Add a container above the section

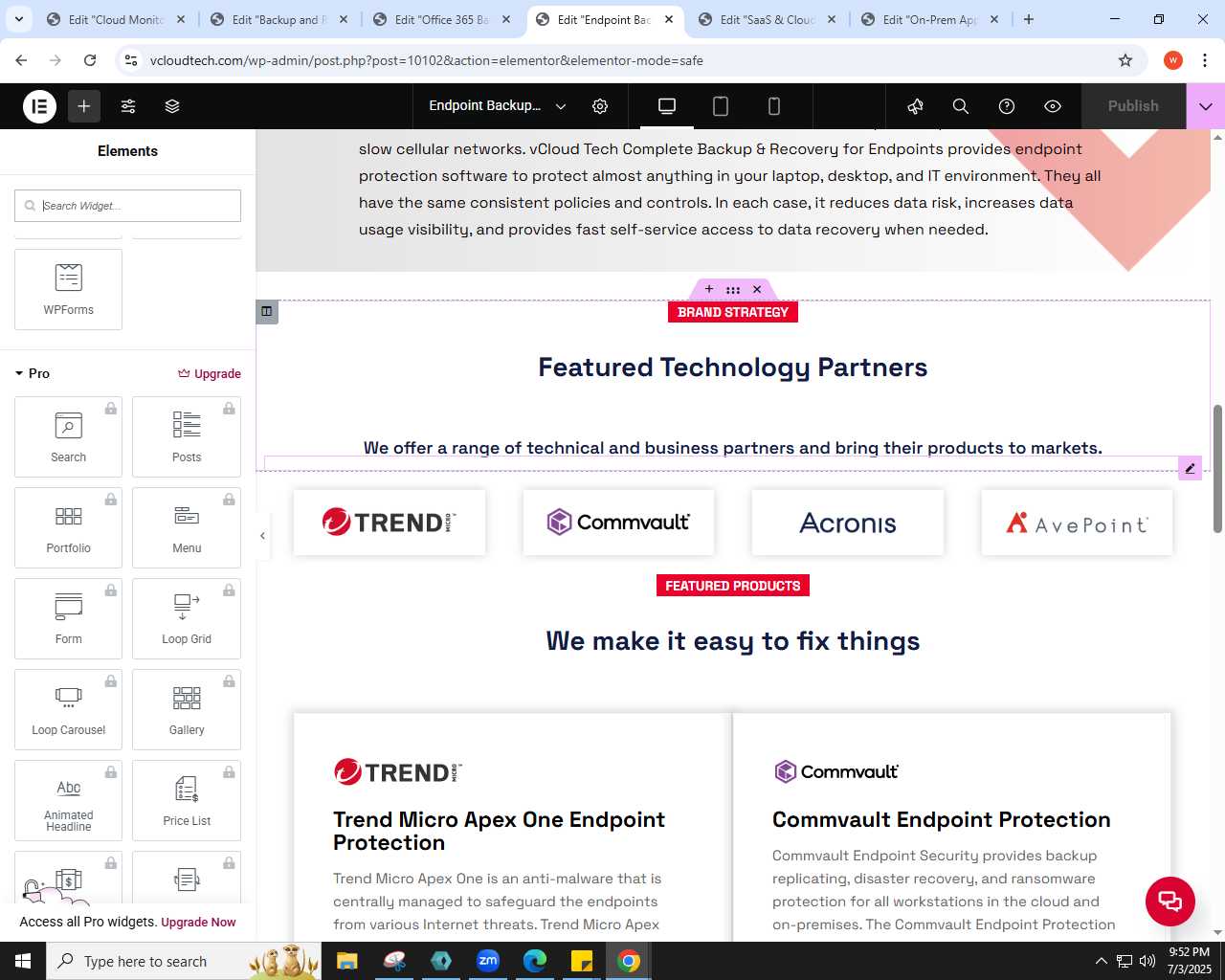coord(709,289)
